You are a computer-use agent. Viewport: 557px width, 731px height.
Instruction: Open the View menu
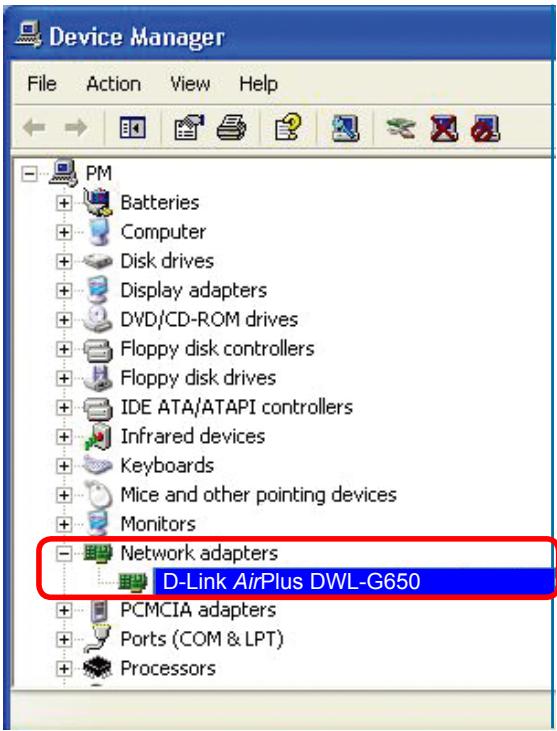pyautogui.click(x=190, y=84)
